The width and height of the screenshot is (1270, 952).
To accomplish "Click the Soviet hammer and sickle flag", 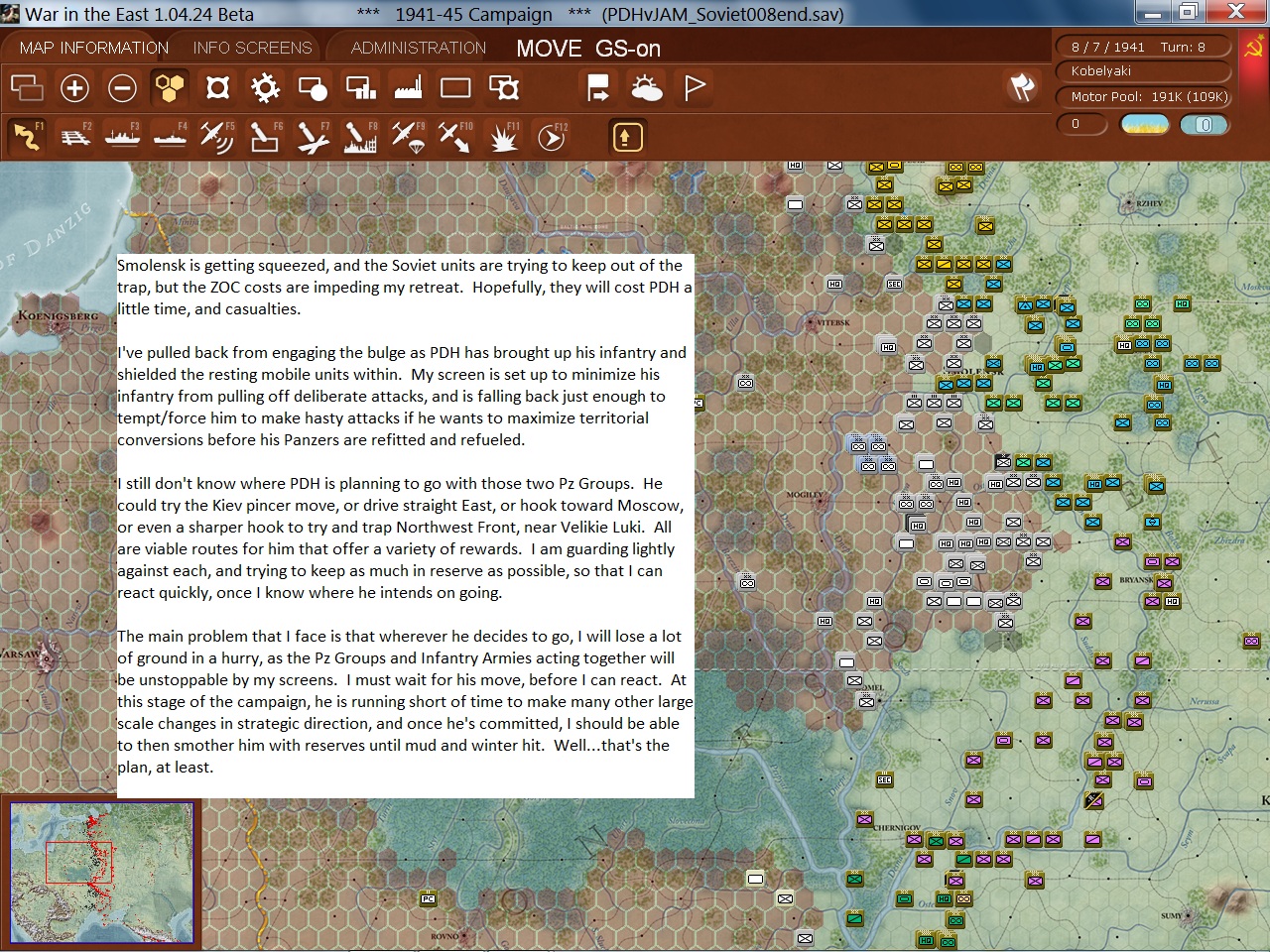I will pyautogui.click(x=1252, y=47).
